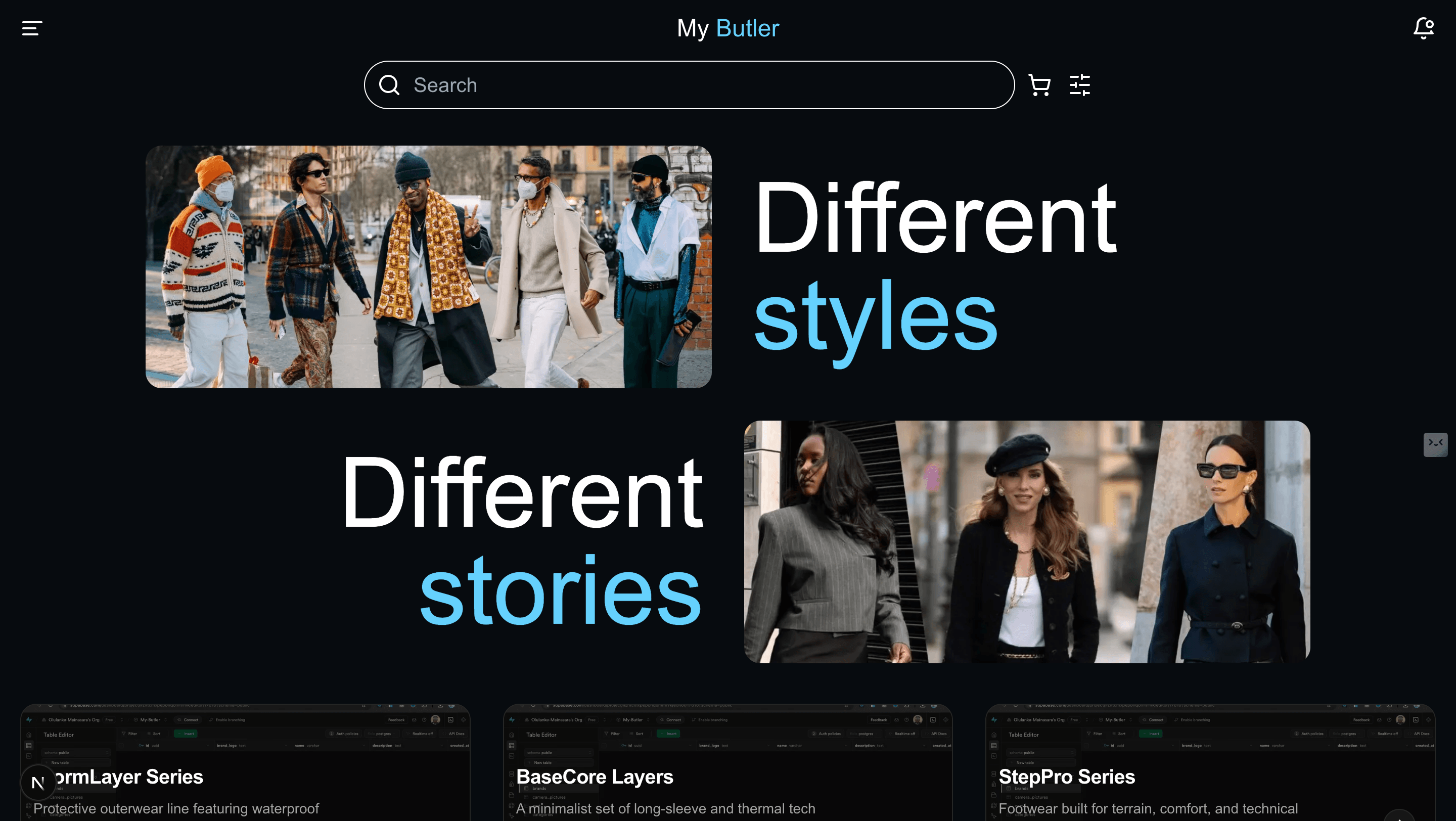Viewport: 1456px width, 821px height.
Task: Open the hamburger menu icon
Action: [x=32, y=28]
